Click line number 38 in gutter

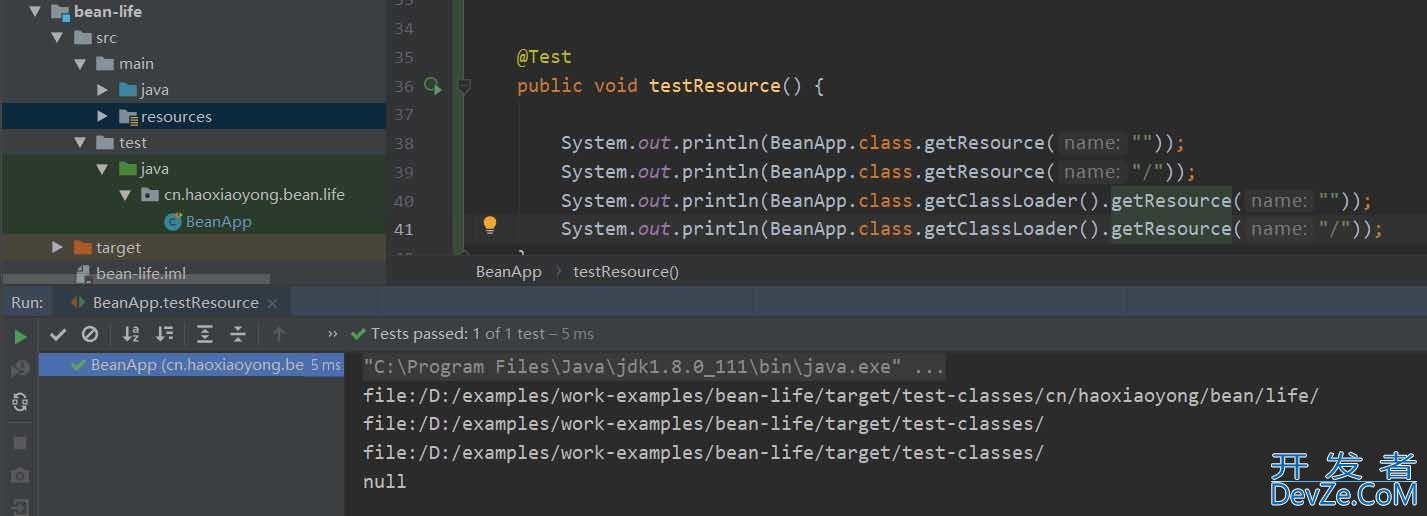coord(404,143)
